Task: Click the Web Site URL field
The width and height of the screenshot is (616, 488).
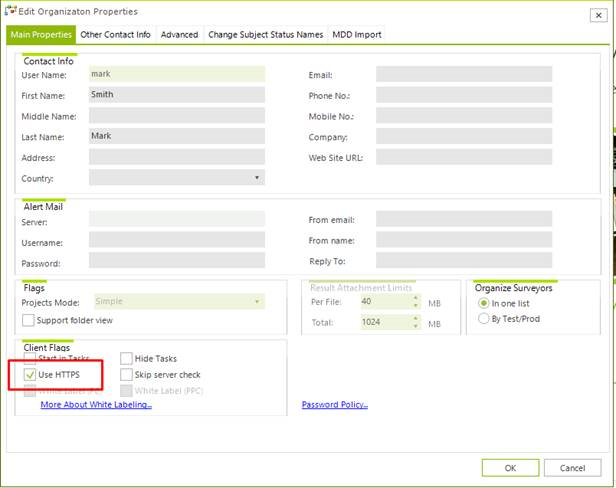Action: click(464, 157)
